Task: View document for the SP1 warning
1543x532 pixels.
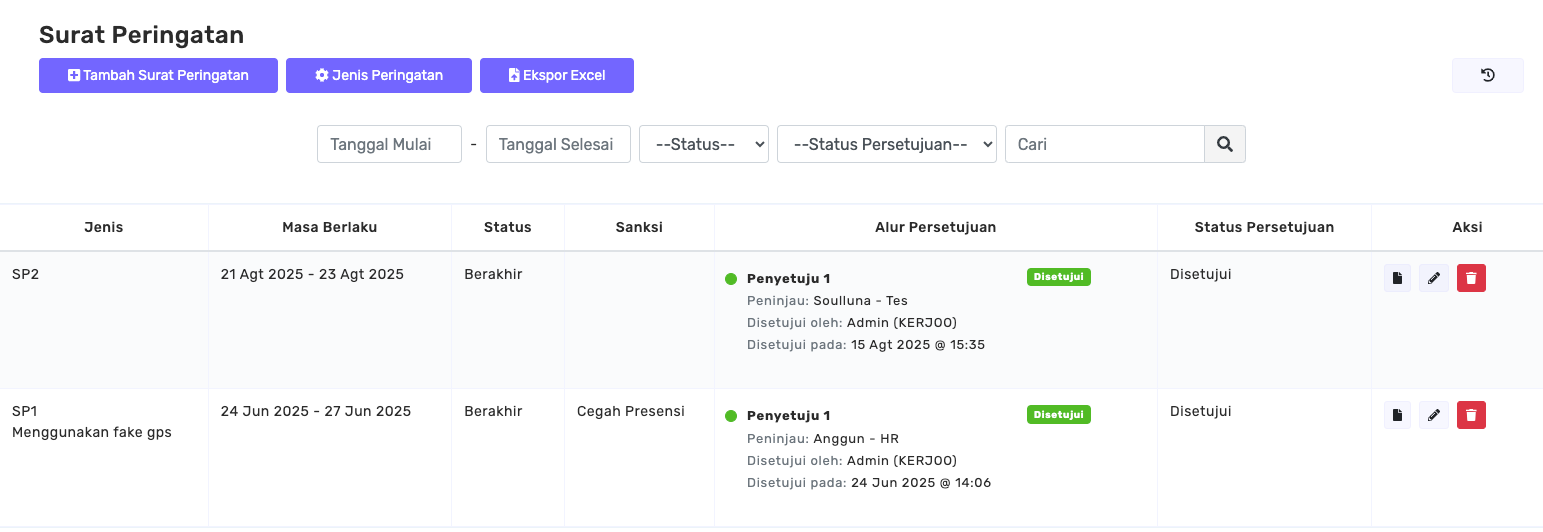Action: (1397, 415)
